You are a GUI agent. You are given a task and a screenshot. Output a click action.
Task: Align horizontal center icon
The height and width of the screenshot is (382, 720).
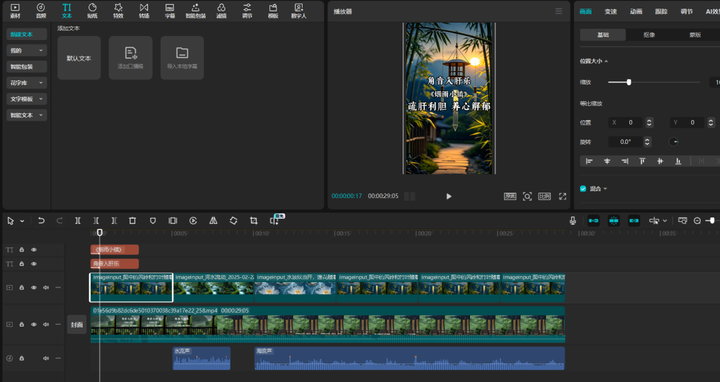607,161
